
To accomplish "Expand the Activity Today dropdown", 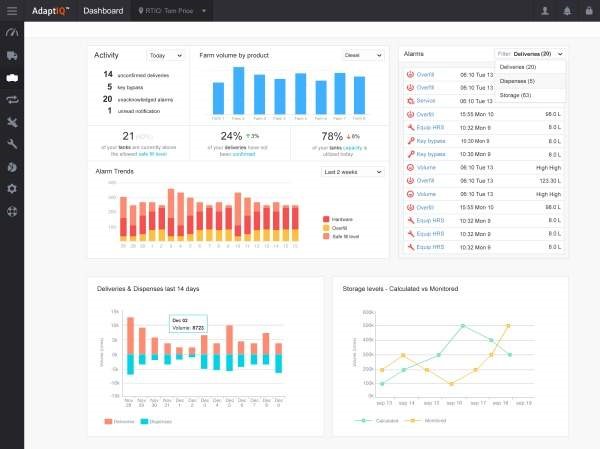I will point(166,56).
